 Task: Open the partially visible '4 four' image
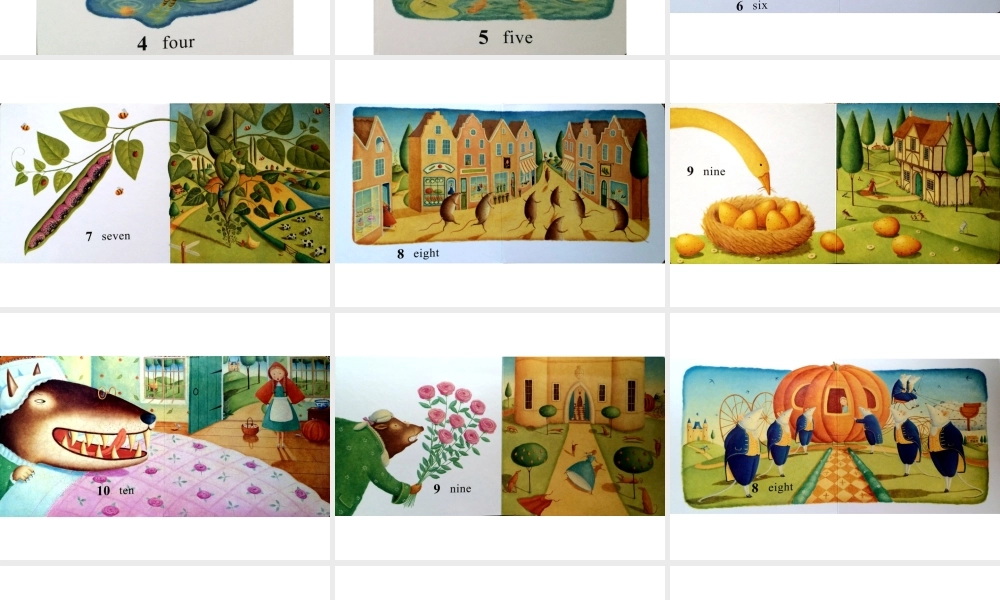pyautogui.click(x=165, y=27)
